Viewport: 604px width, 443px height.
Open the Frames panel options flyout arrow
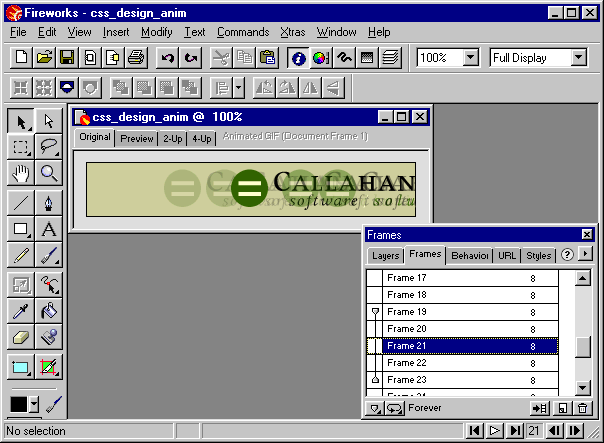tap(586, 254)
